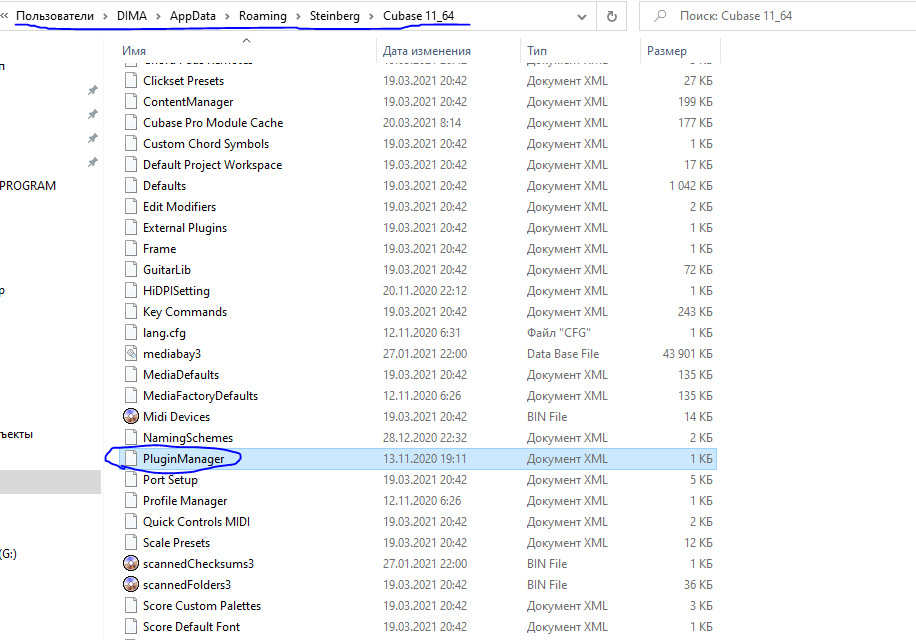Click the Default Project Workspace file icon
The width and height of the screenshot is (916, 640).
[x=131, y=165]
